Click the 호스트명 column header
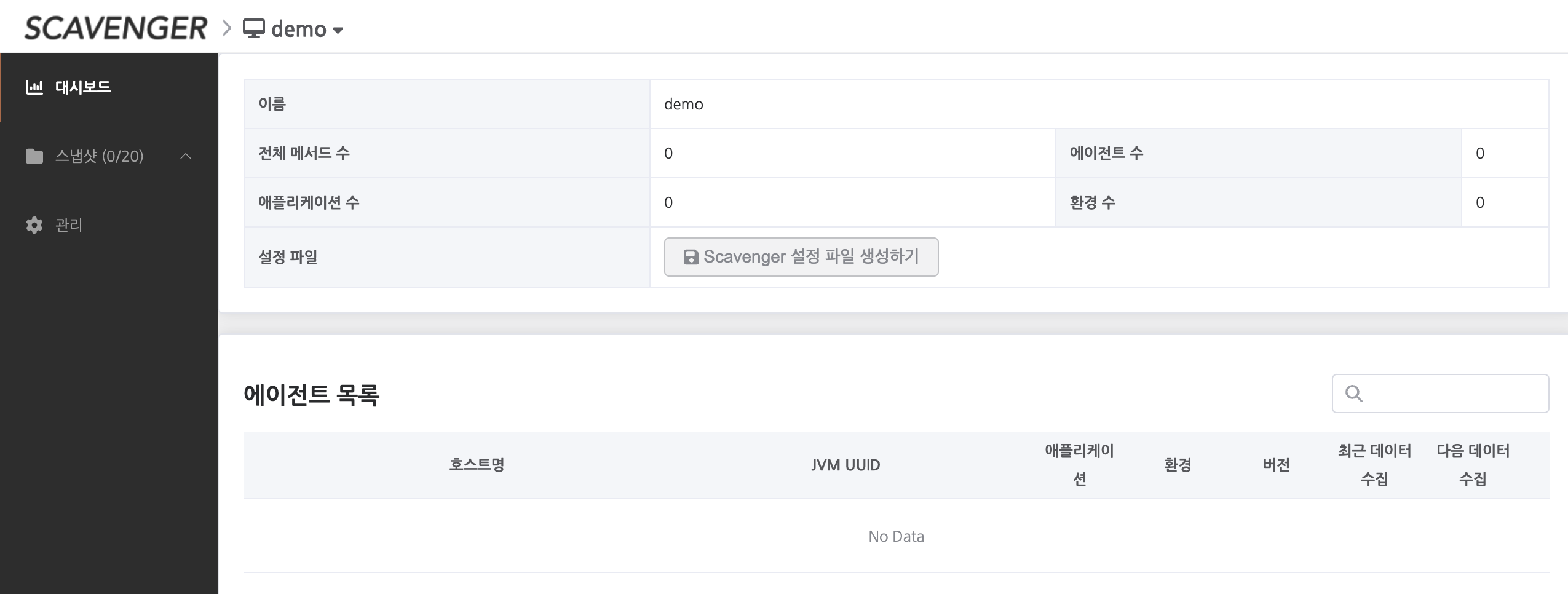The image size is (1568, 594). (477, 465)
